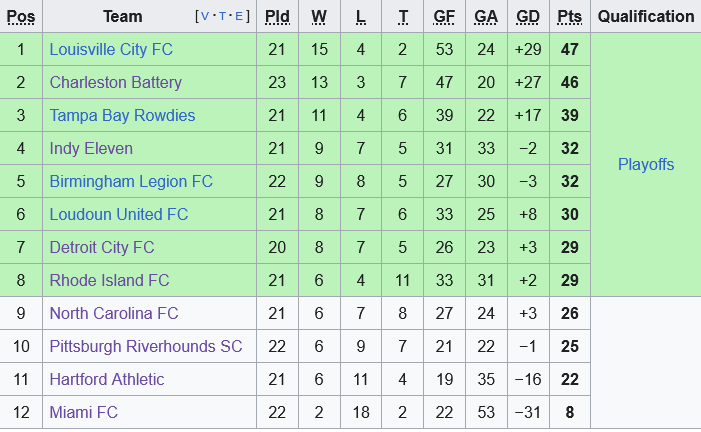701x432 pixels.
Task: Click the Pos column header
Action: coord(20,16)
